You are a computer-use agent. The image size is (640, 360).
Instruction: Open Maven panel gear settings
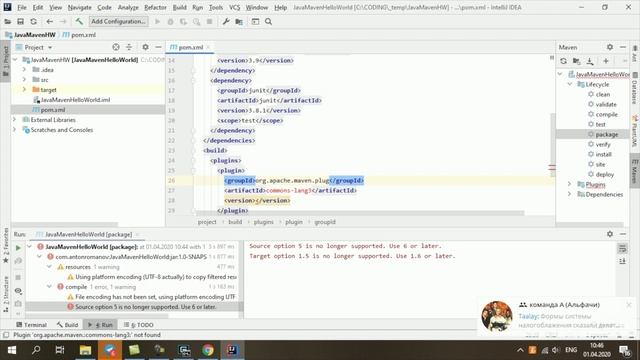point(610,47)
